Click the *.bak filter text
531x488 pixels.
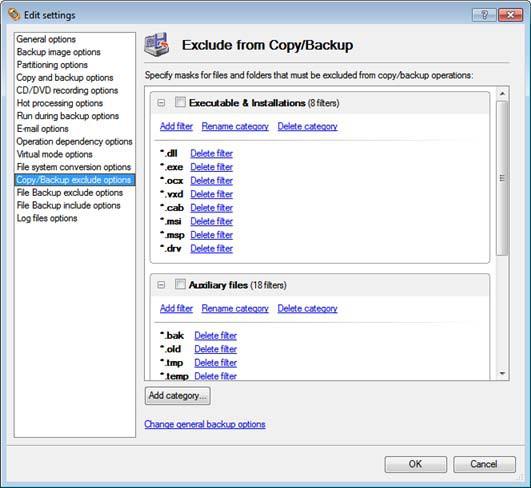(172, 336)
